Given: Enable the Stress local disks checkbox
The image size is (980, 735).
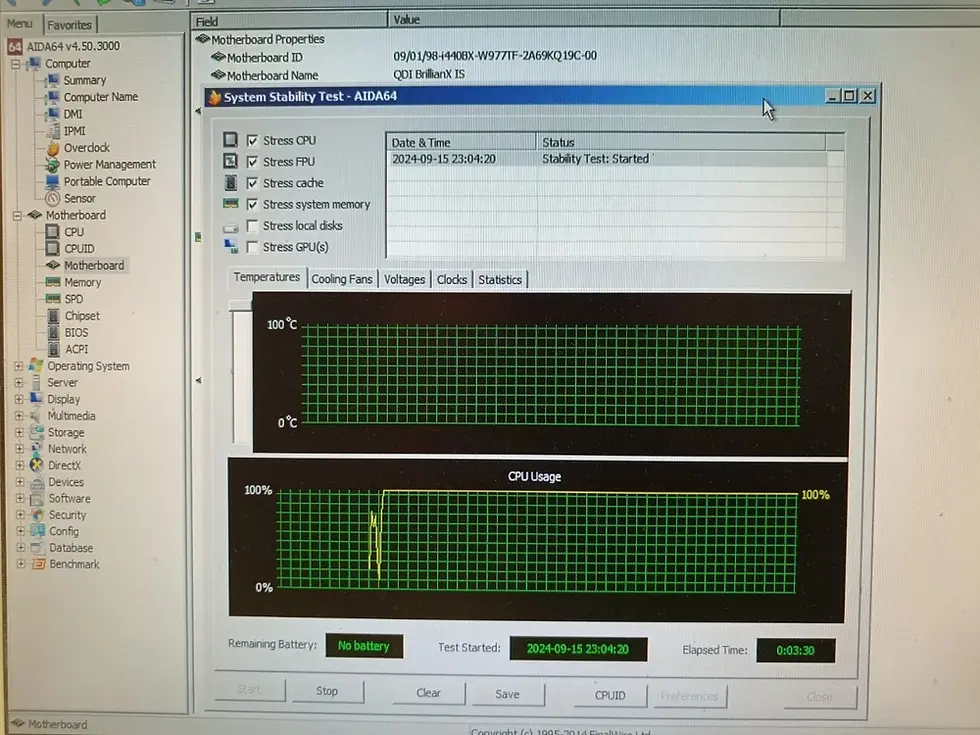Looking at the screenshot, I should pos(252,226).
